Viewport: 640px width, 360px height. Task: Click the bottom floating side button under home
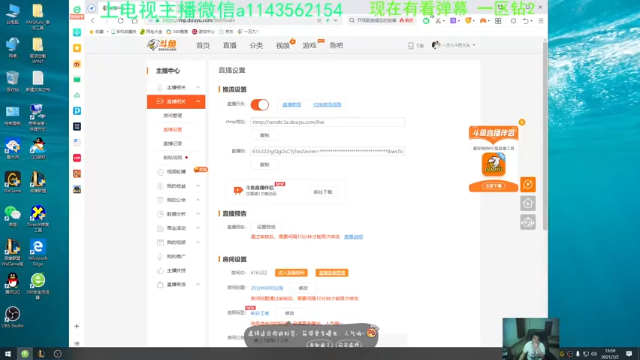[528, 222]
